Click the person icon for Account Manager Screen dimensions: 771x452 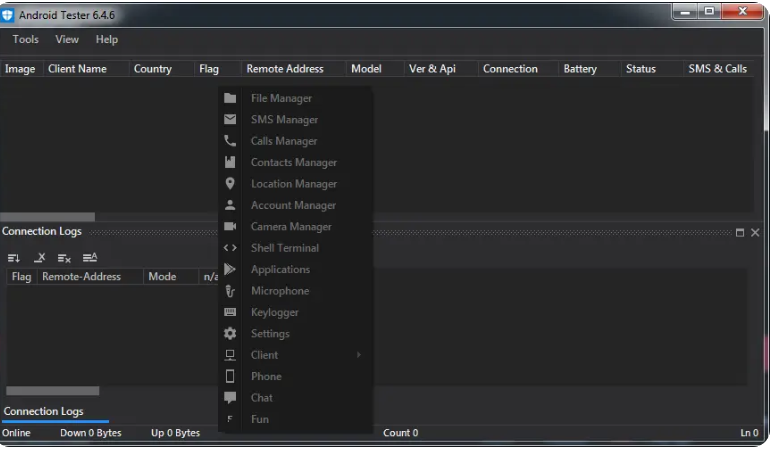(x=230, y=205)
